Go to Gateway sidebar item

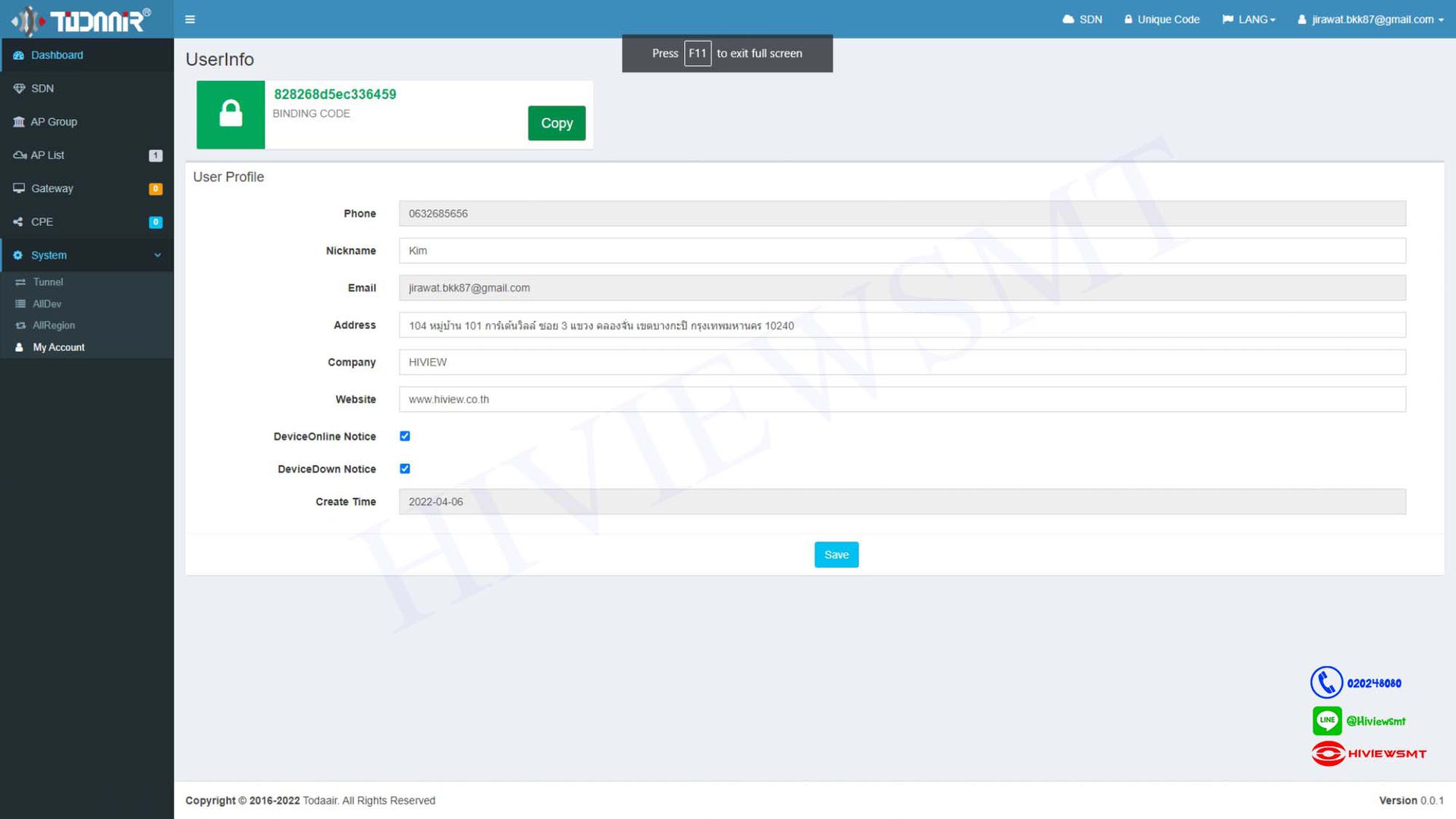[52, 188]
